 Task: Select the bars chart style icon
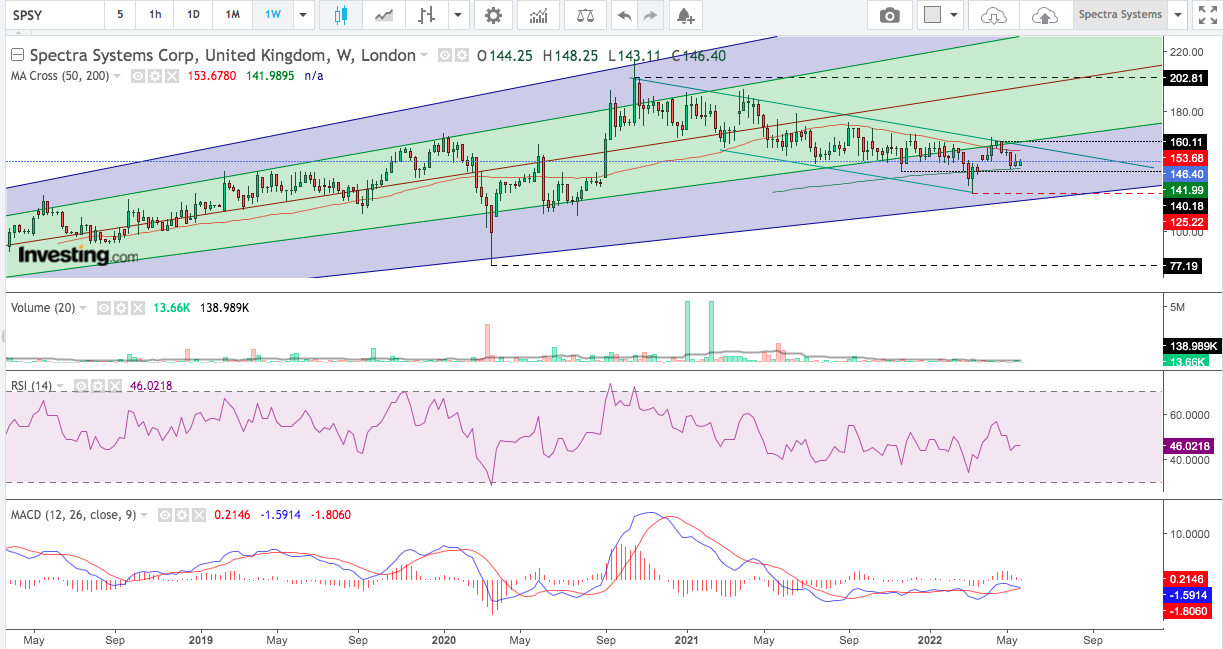tap(427, 15)
